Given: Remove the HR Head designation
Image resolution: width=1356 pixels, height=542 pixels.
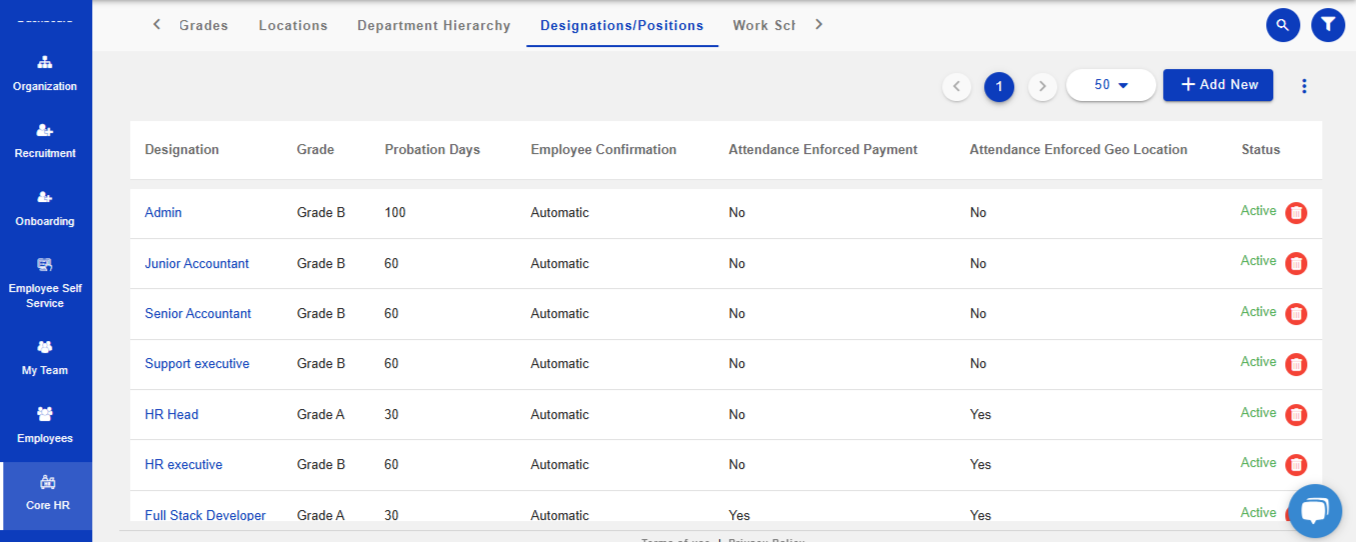Looking at the screenshot, I should pyautogui.click(x=1296, y=414).
